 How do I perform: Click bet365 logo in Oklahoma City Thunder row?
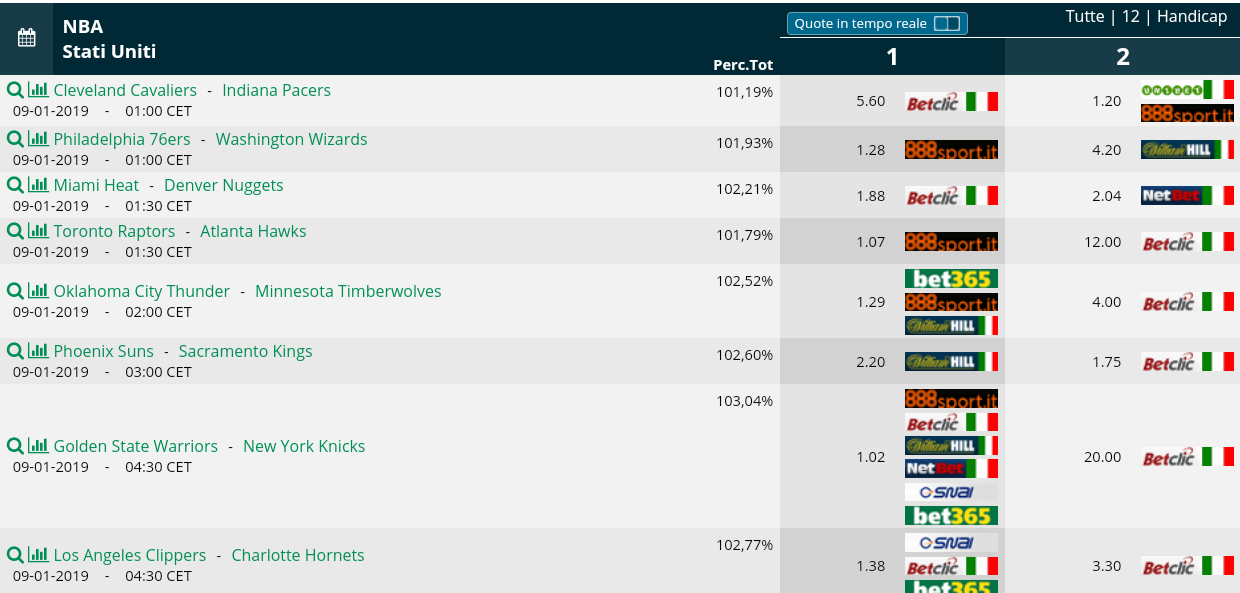951,278
